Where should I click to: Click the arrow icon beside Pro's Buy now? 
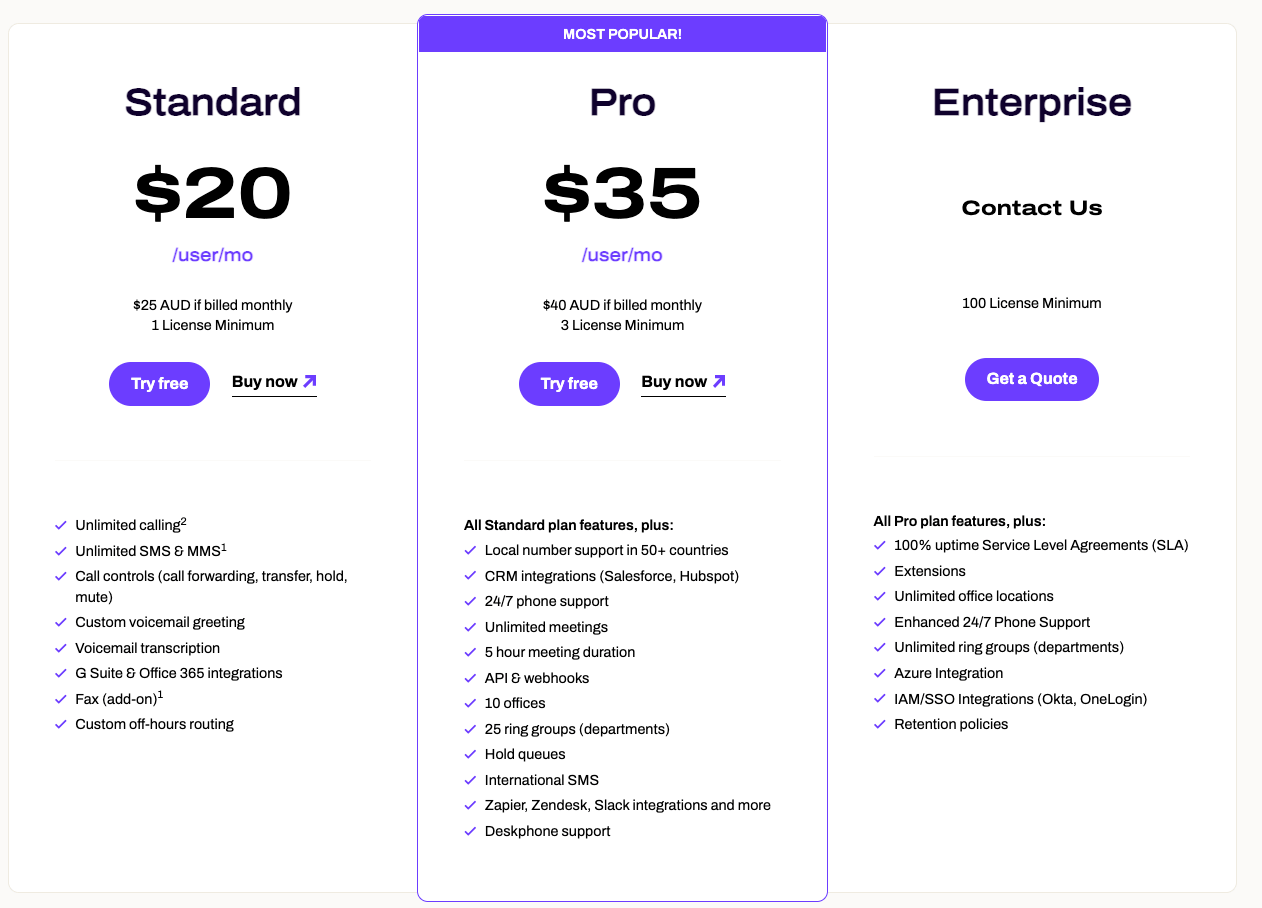pos(718,381)
